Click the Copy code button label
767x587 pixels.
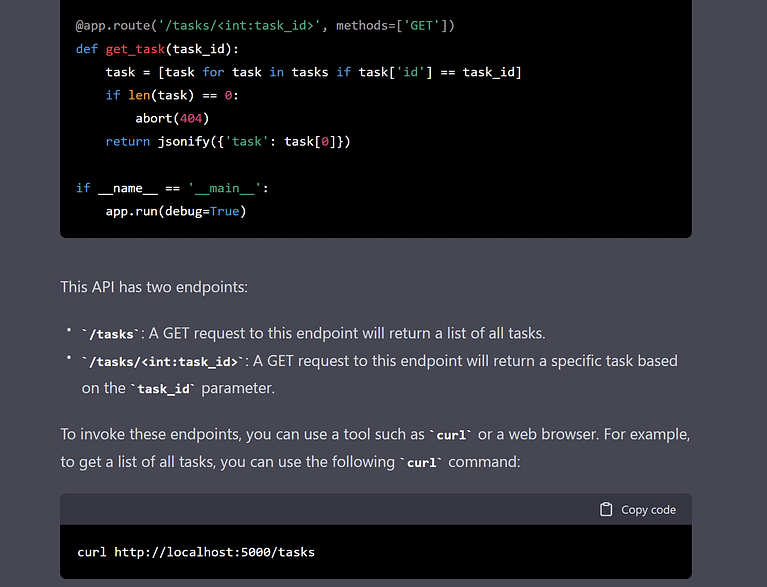648,510
